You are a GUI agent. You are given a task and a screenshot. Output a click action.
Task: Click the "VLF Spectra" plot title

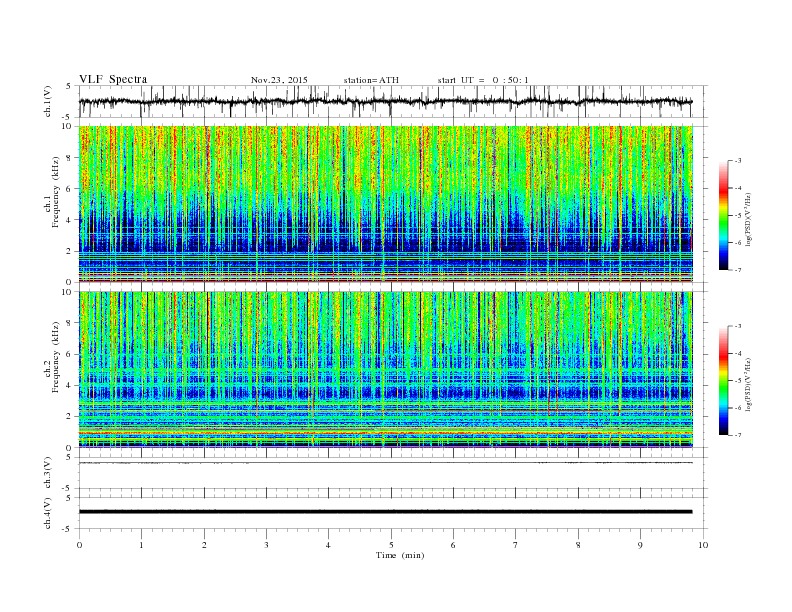(x=113, y=79)
